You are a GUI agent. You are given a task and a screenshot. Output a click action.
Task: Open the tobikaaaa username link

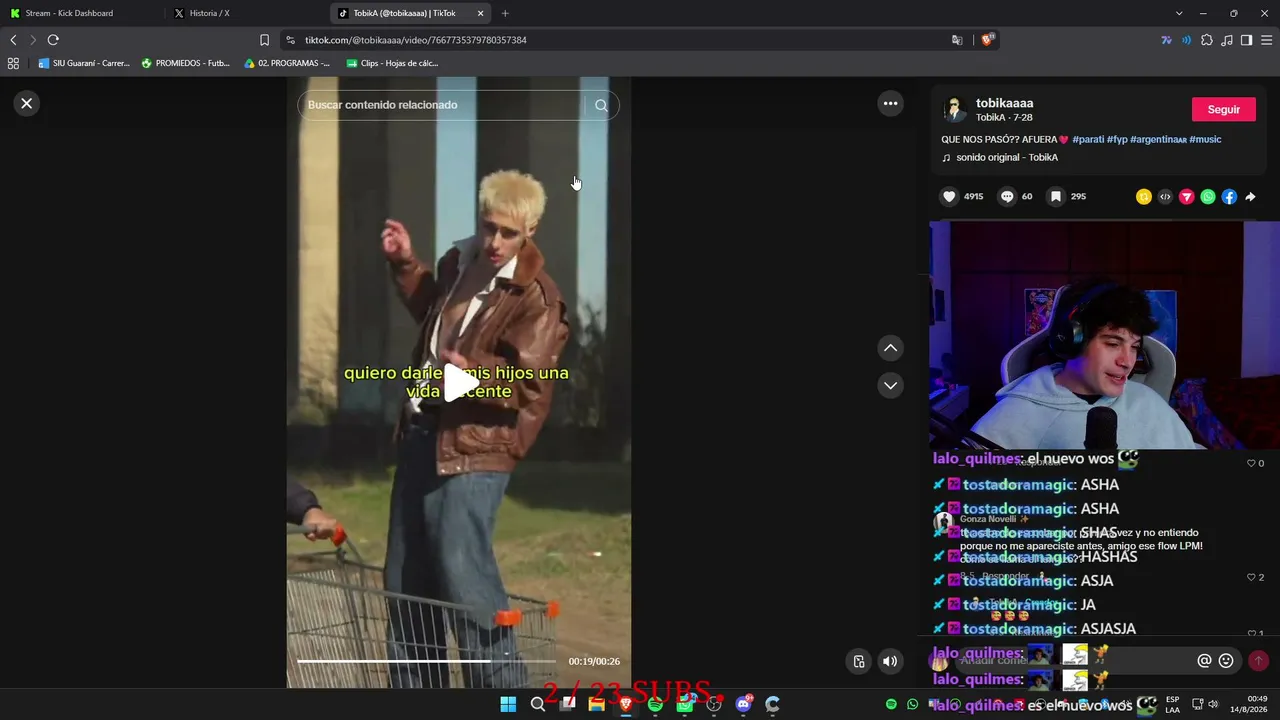(1004, 103)
